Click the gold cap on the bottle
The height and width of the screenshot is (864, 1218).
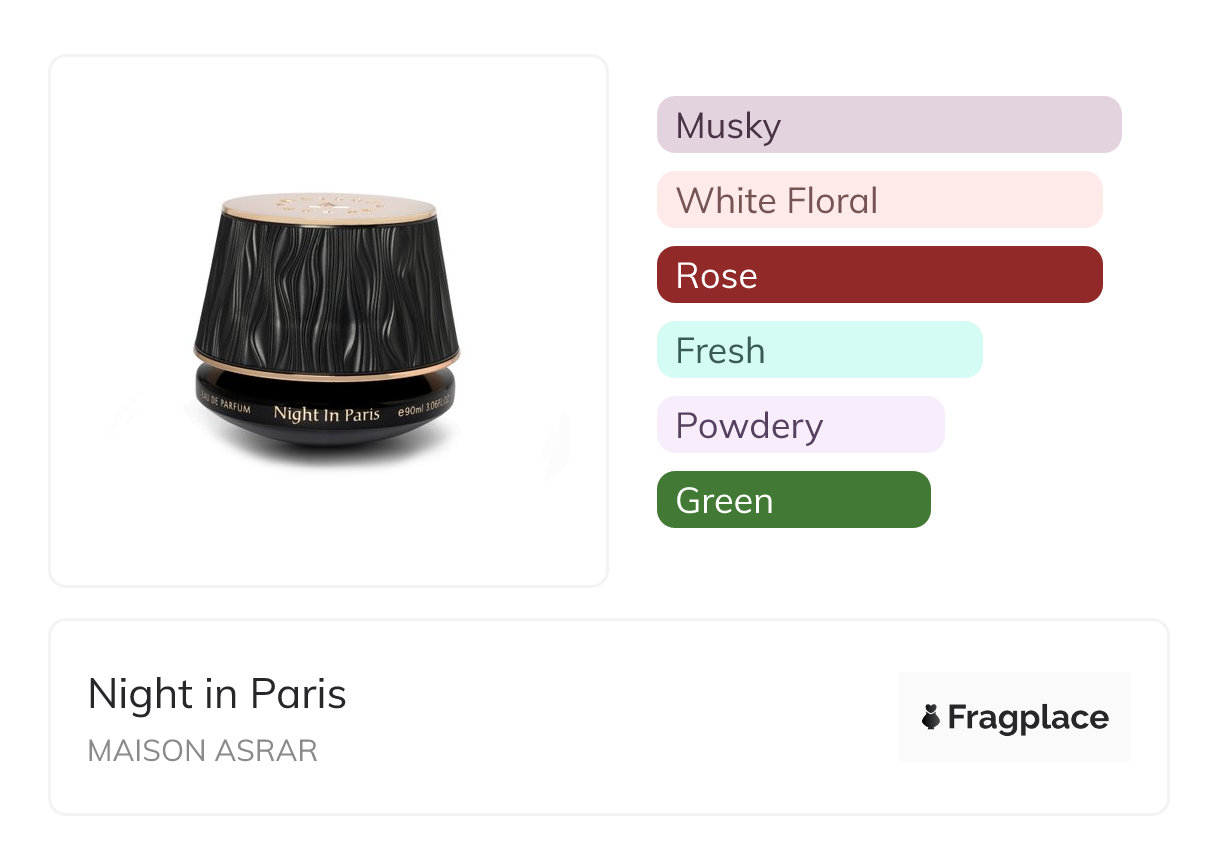(328, 205)
